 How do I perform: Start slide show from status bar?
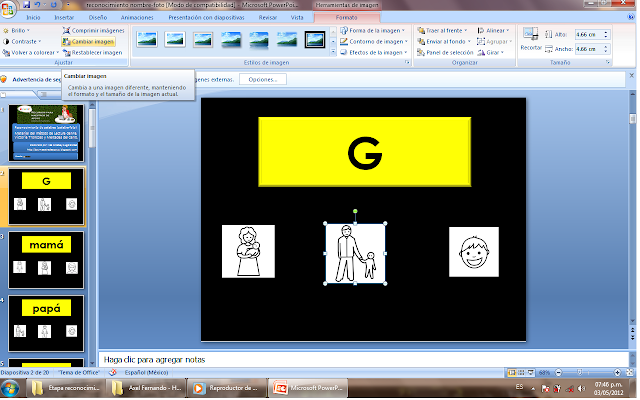pyautogui.click(x=531, y=373)
